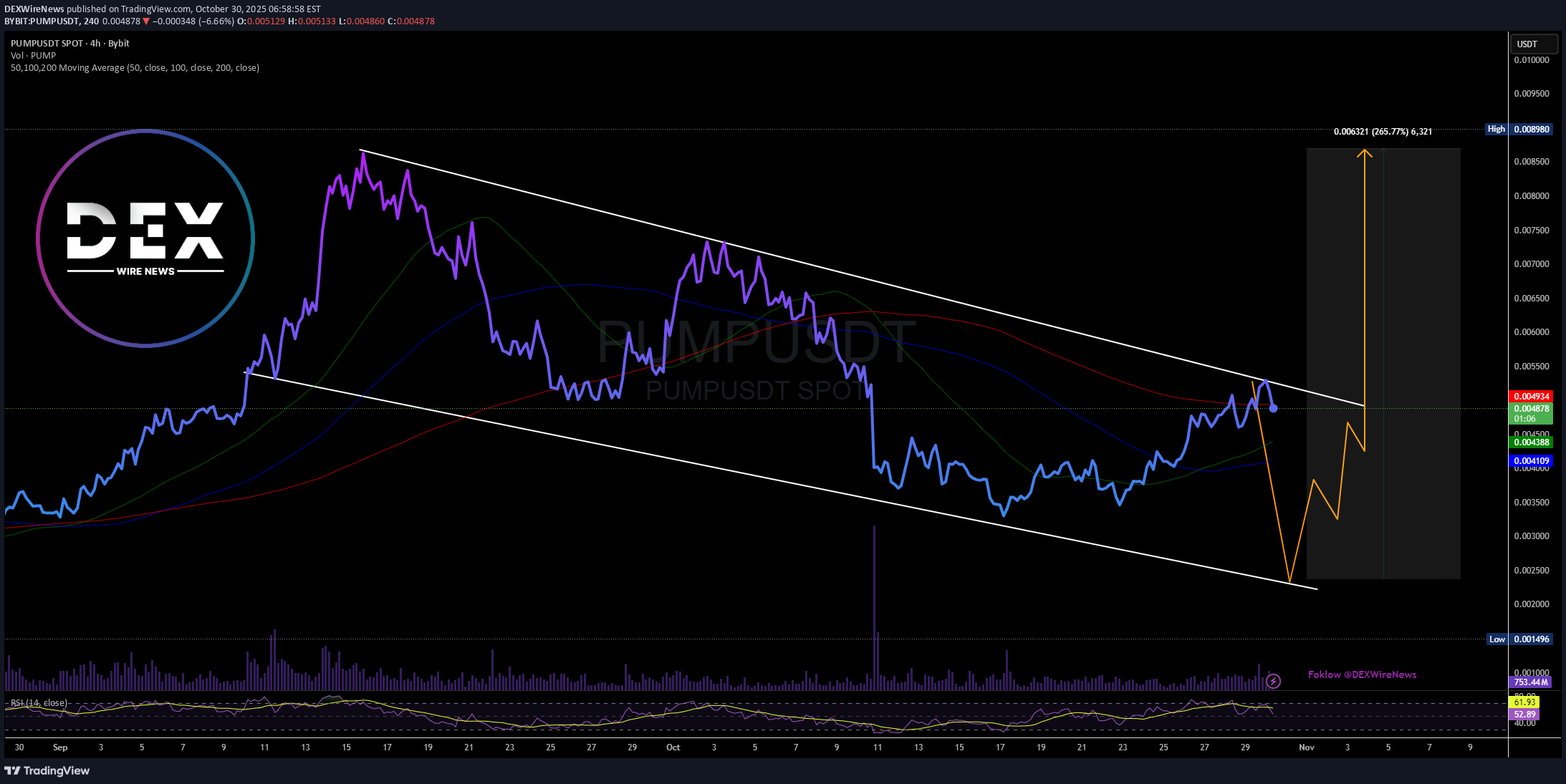The width and height of the screenshot is (1566, 784).
Task: Click the RSI (14, close) indicator label
Action: [x=39, y=702]
